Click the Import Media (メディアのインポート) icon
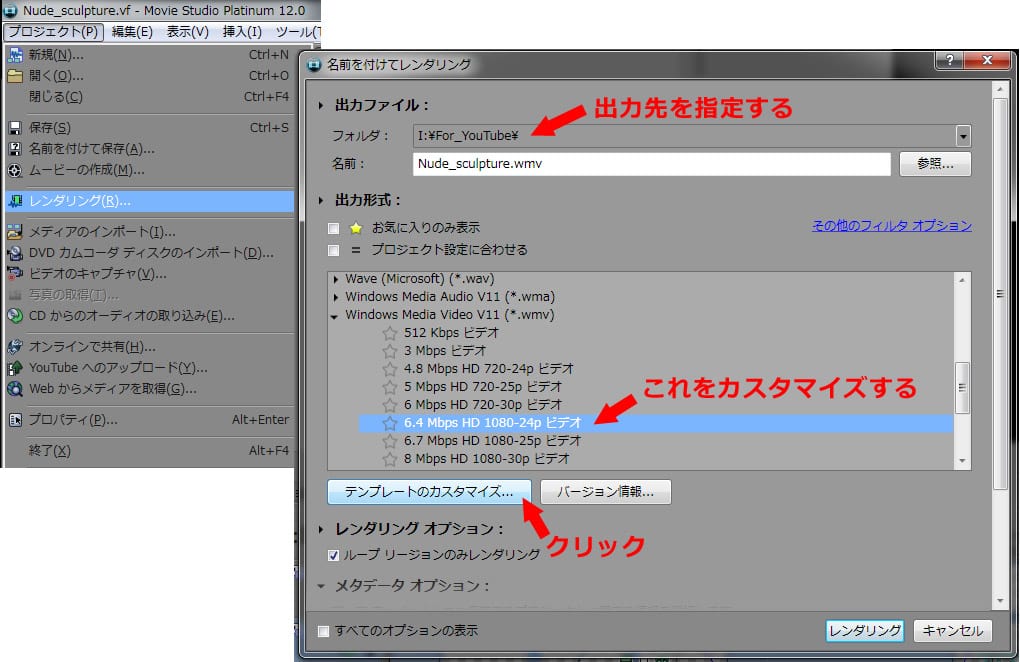The width and height of the screenshot is (1020, 662). click(x=15, y=232)
